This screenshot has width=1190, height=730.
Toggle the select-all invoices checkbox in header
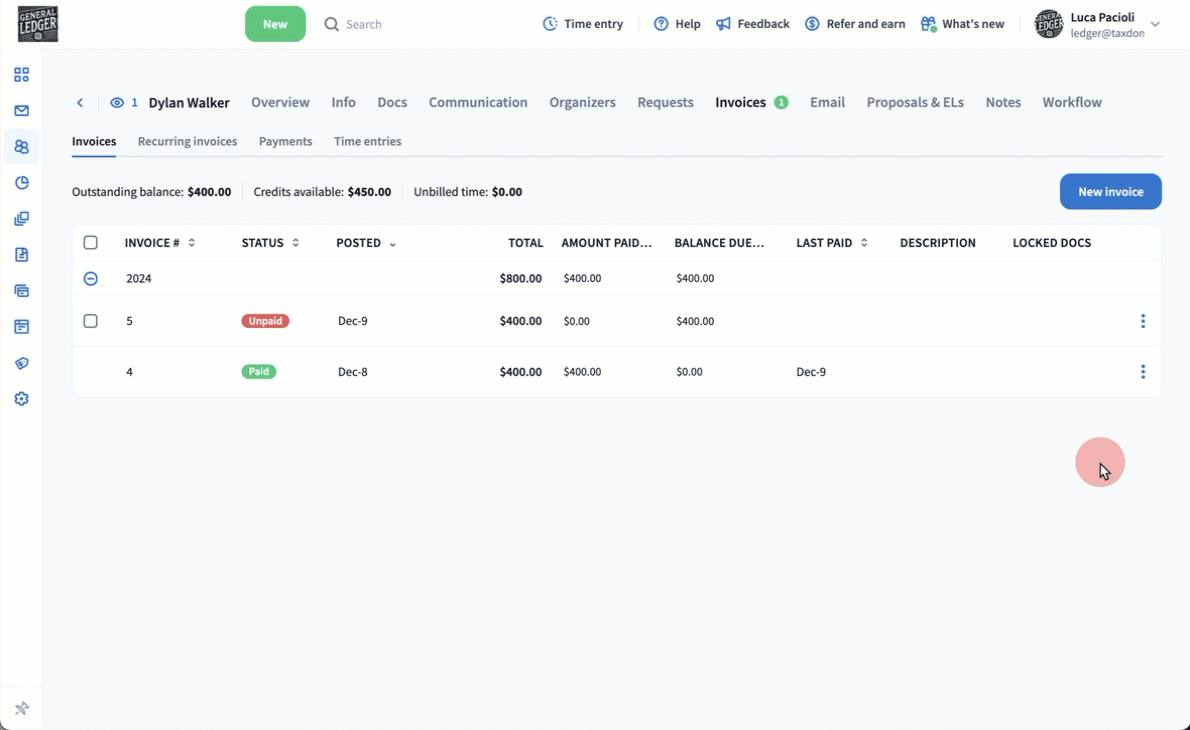pyautogui.click(x=91, y=243)
